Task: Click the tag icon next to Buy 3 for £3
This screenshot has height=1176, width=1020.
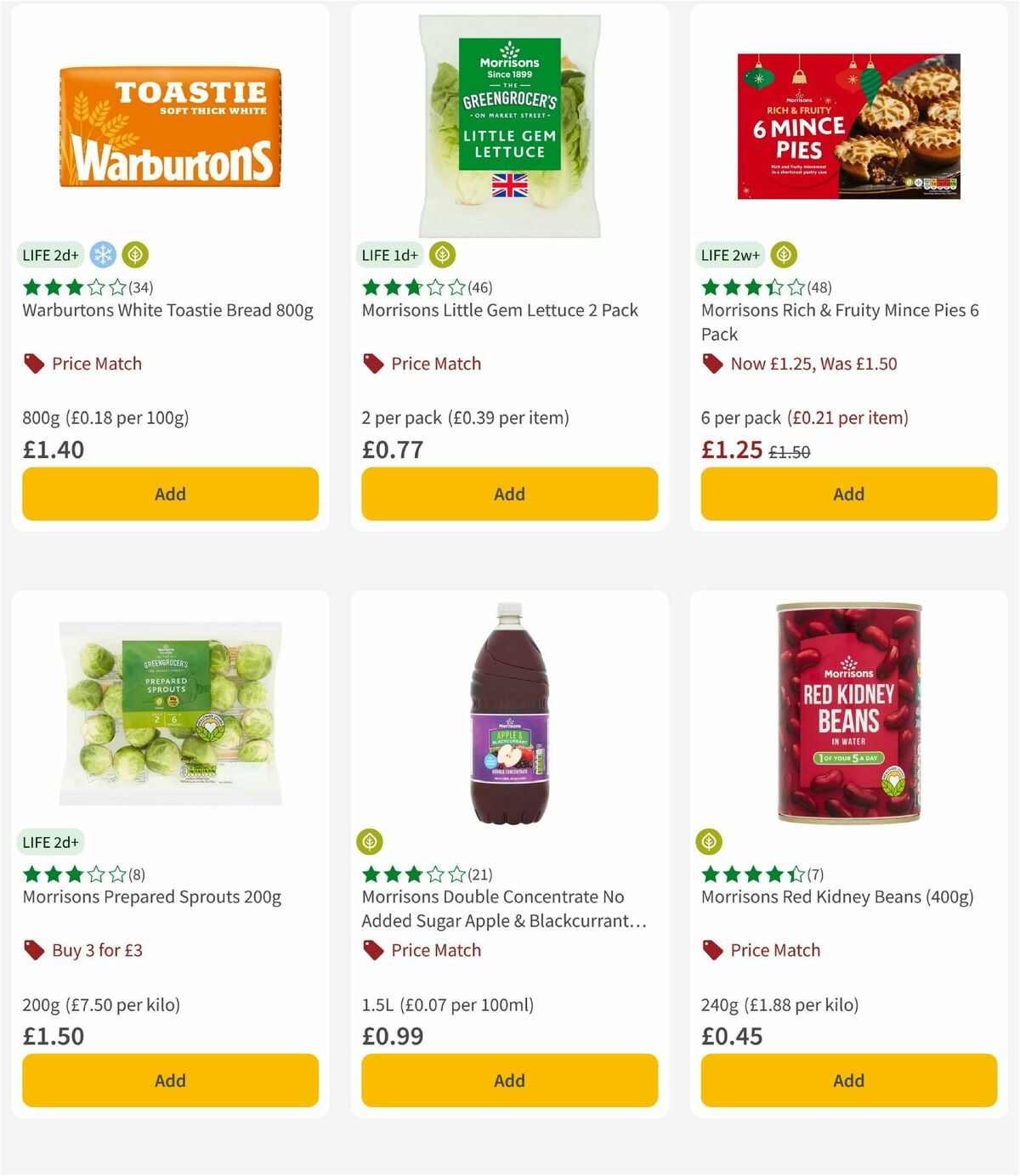Action: 34,950
